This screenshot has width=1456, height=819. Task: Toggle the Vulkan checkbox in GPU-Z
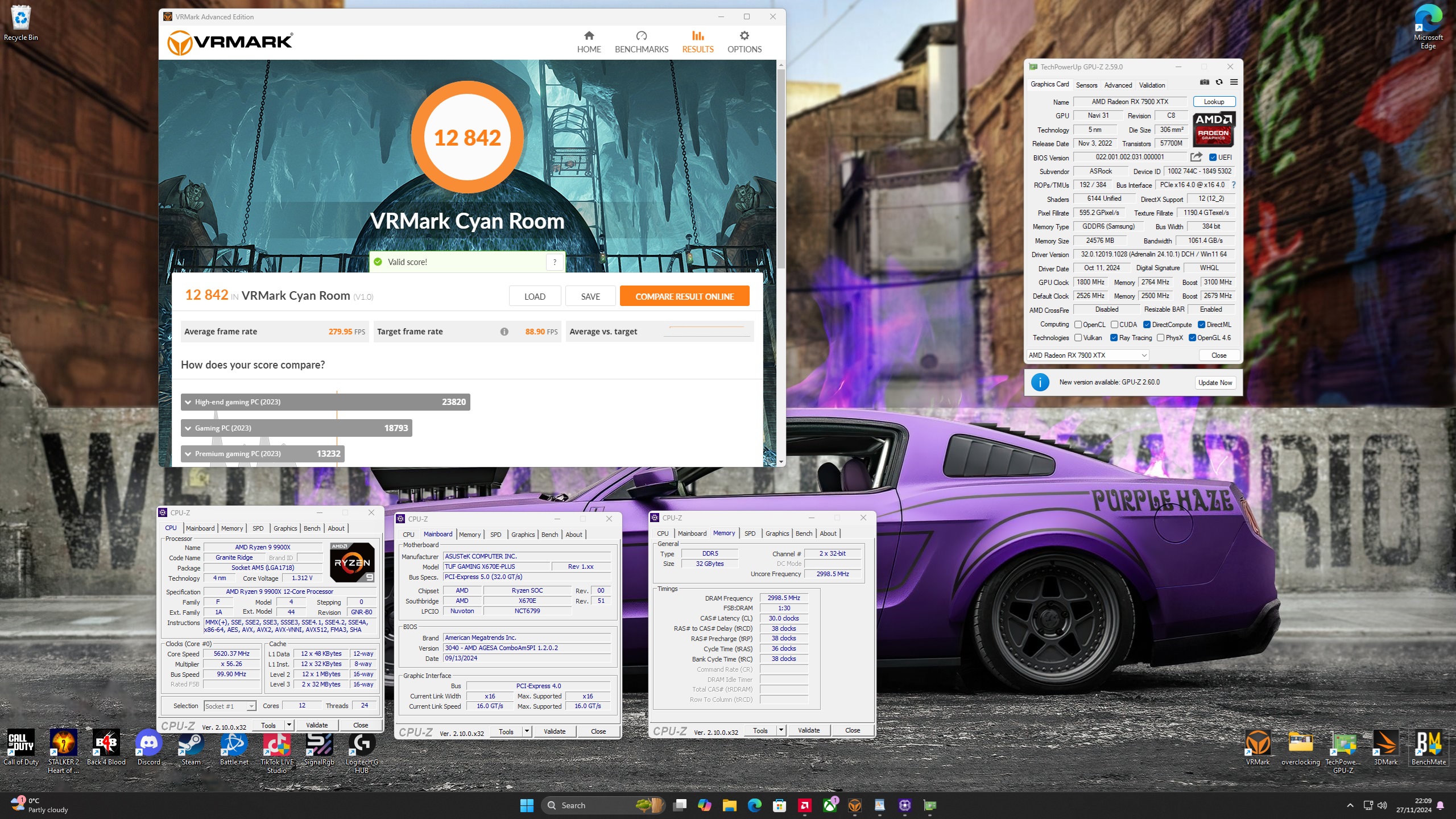(x=1078, y=338)
